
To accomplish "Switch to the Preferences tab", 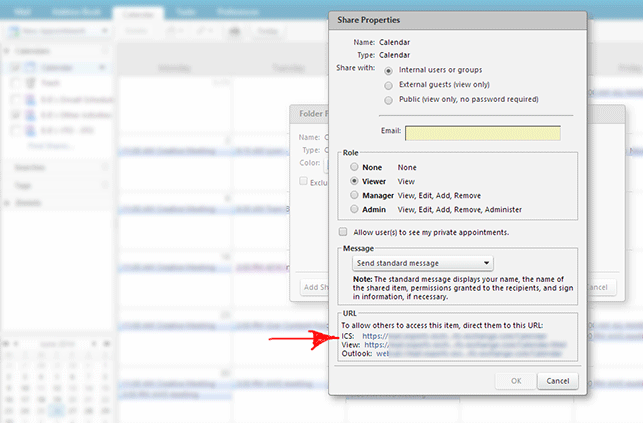I will point(237,12).
